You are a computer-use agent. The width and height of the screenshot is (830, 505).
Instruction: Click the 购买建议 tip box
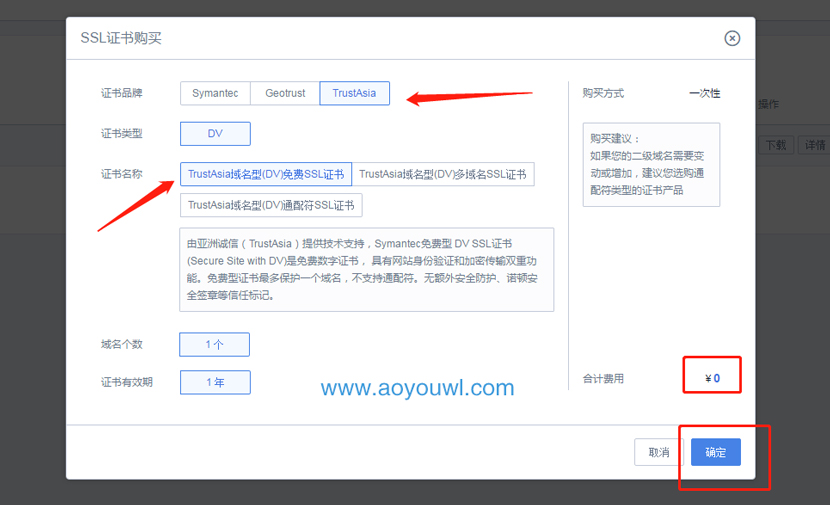point(651,164)
